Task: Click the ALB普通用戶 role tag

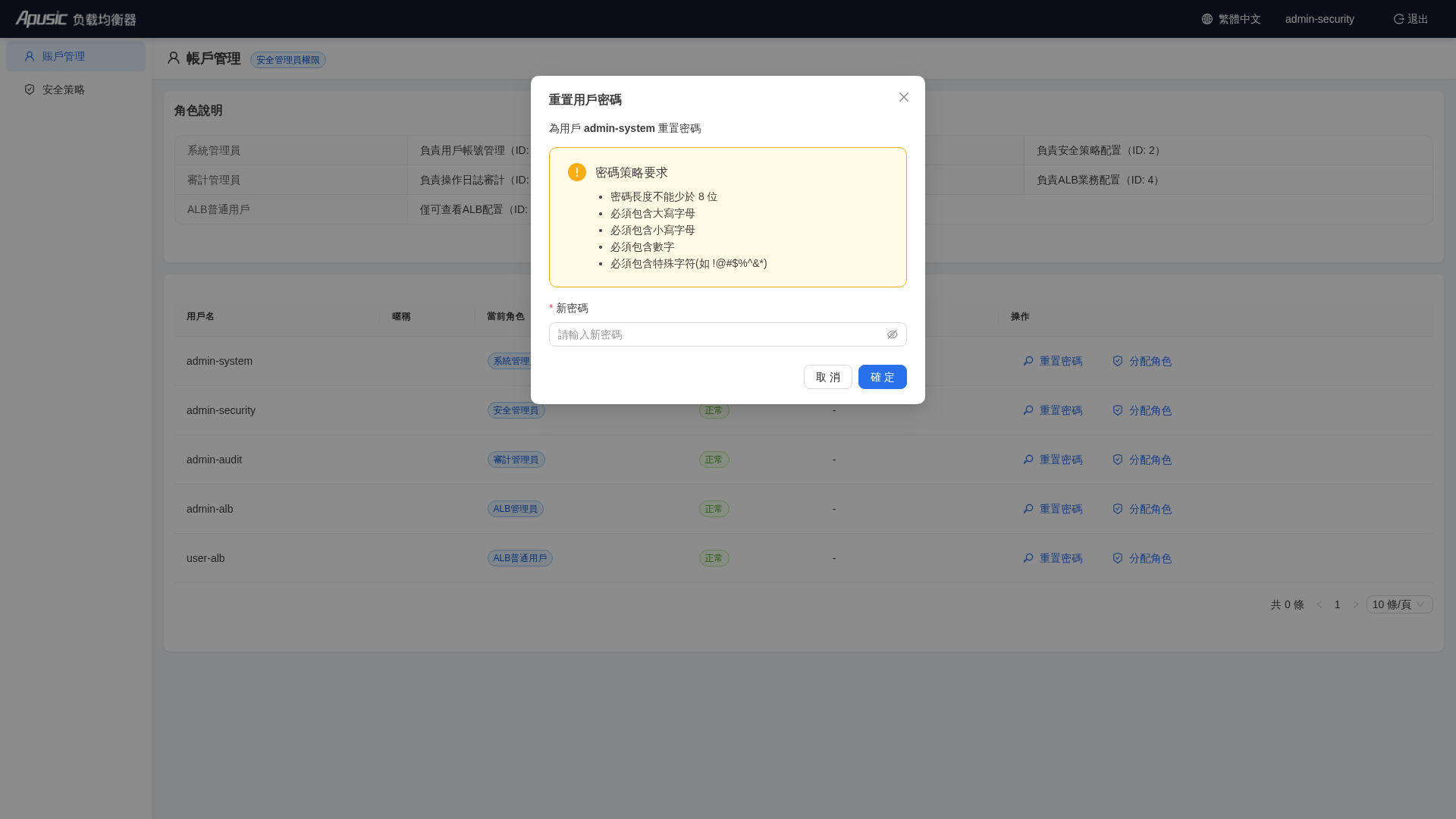Action: pos(520,558)
